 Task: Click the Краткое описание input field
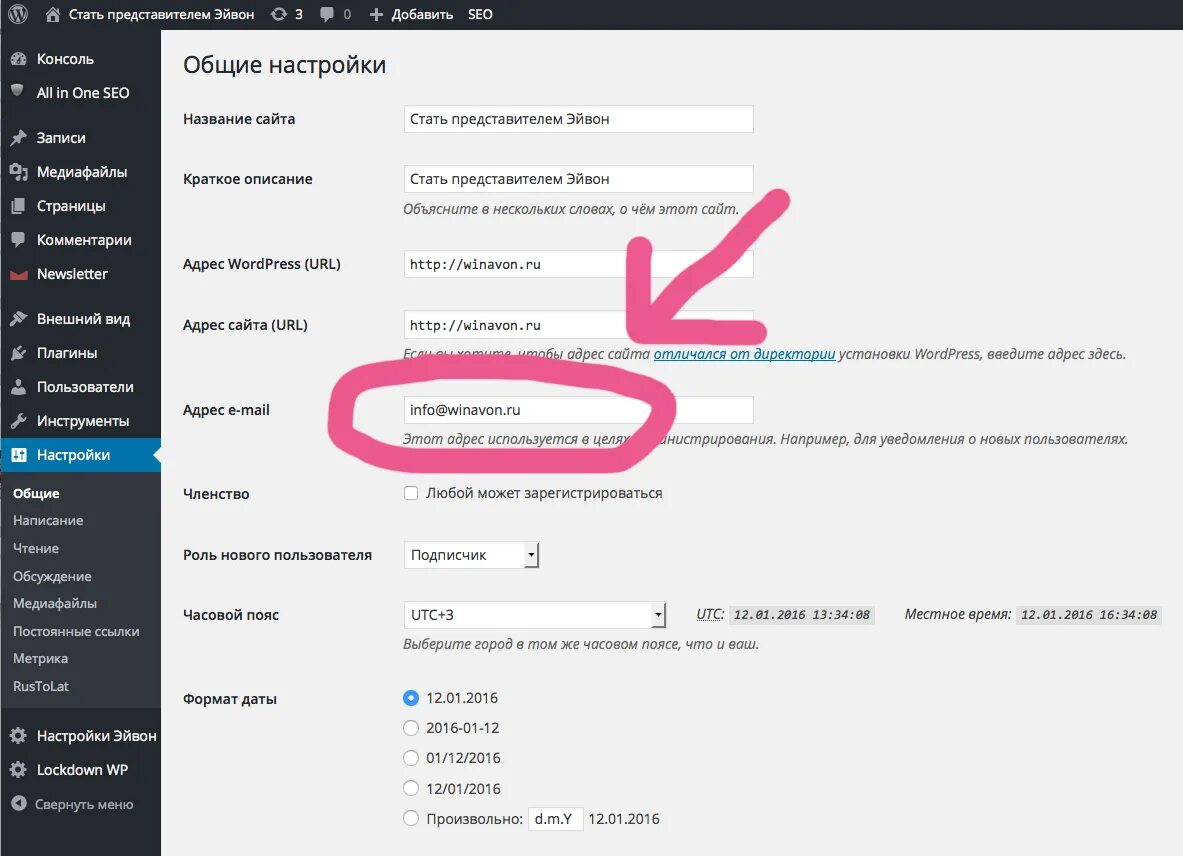[579, 179]
